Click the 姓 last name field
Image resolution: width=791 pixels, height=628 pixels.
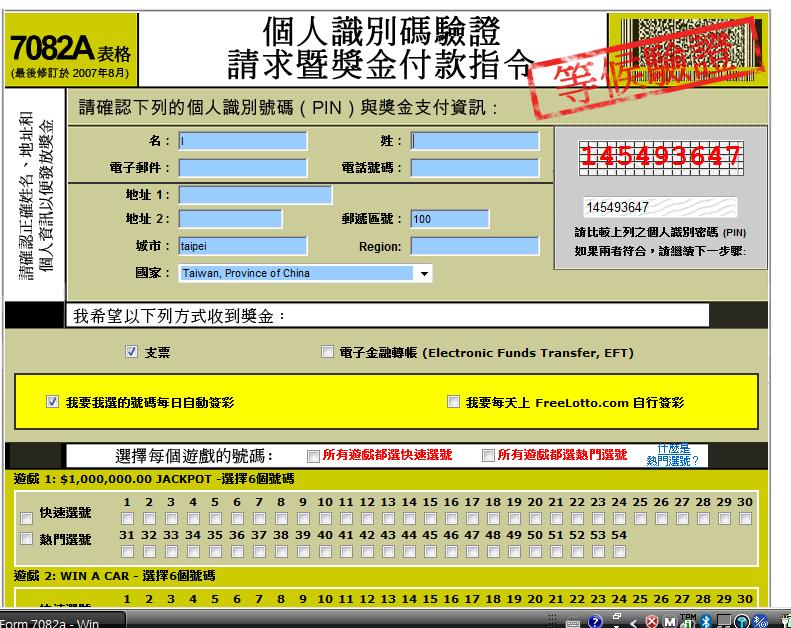coord(475,141)
